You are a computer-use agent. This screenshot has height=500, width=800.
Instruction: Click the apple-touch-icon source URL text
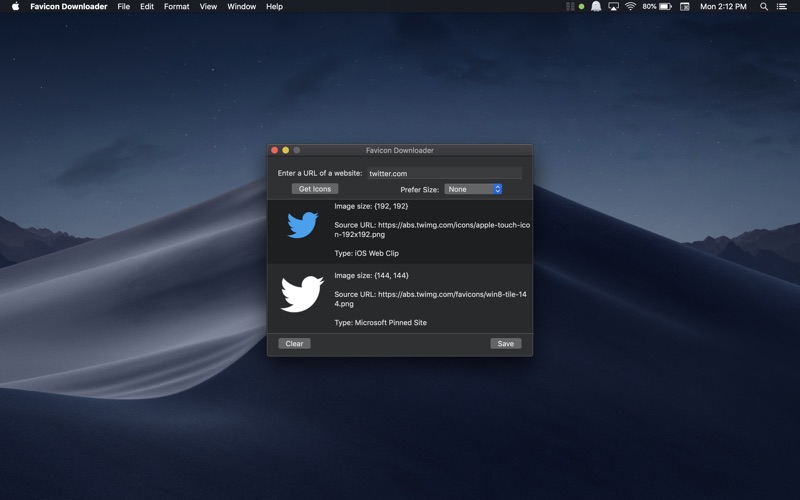coord(432,230)
